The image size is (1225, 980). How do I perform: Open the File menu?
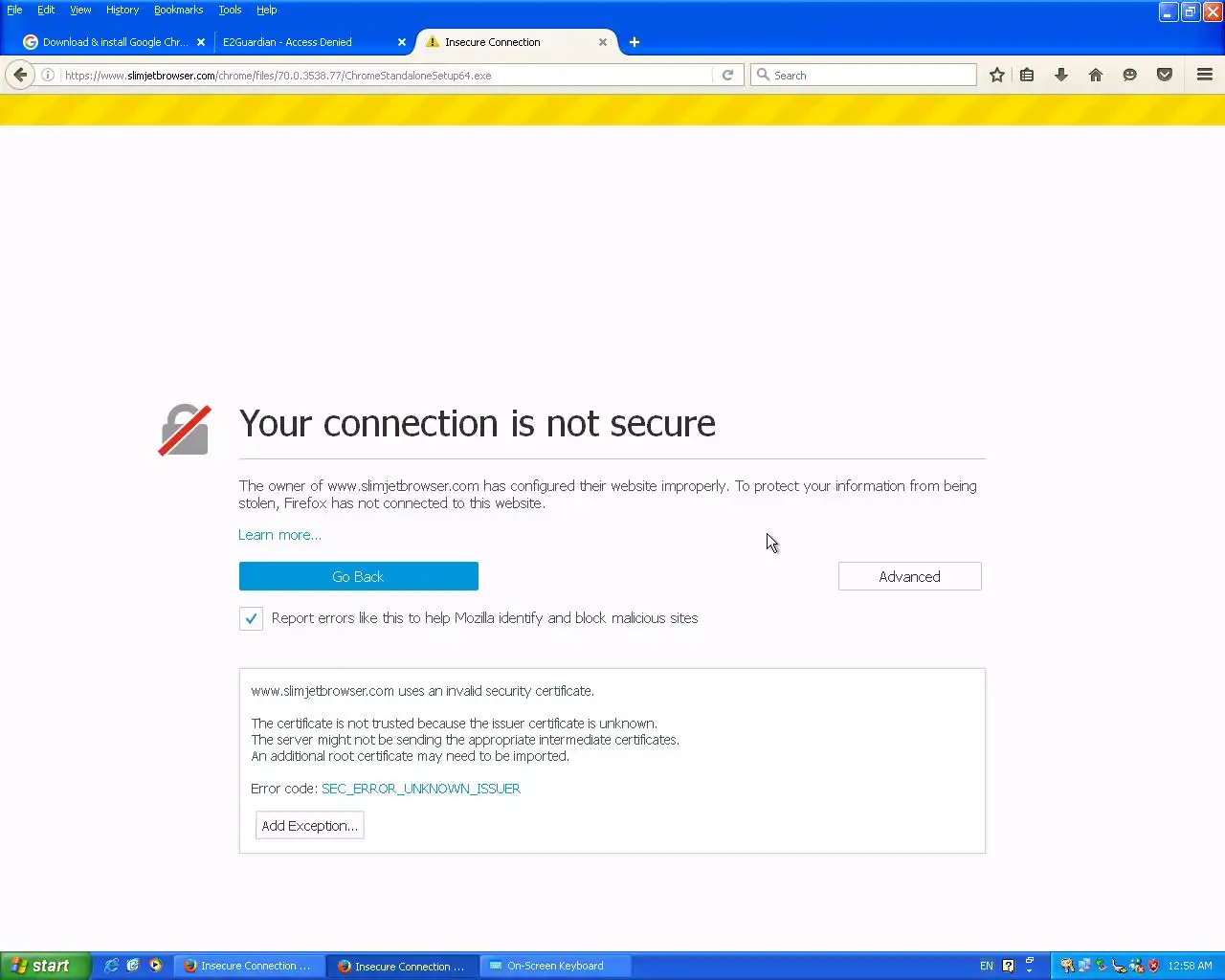(14, 10)
